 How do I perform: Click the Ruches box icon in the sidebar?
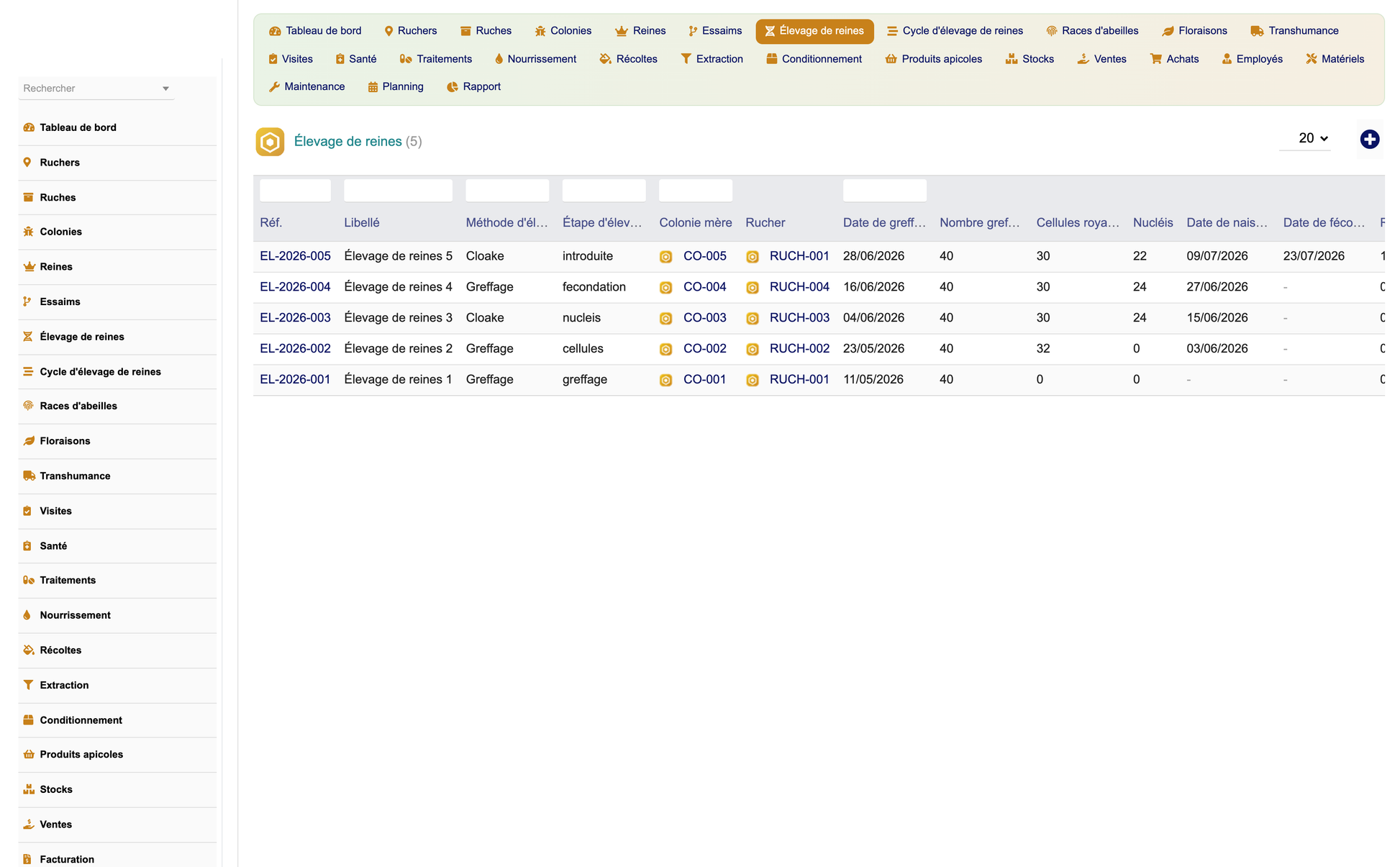tap(29, 197)
